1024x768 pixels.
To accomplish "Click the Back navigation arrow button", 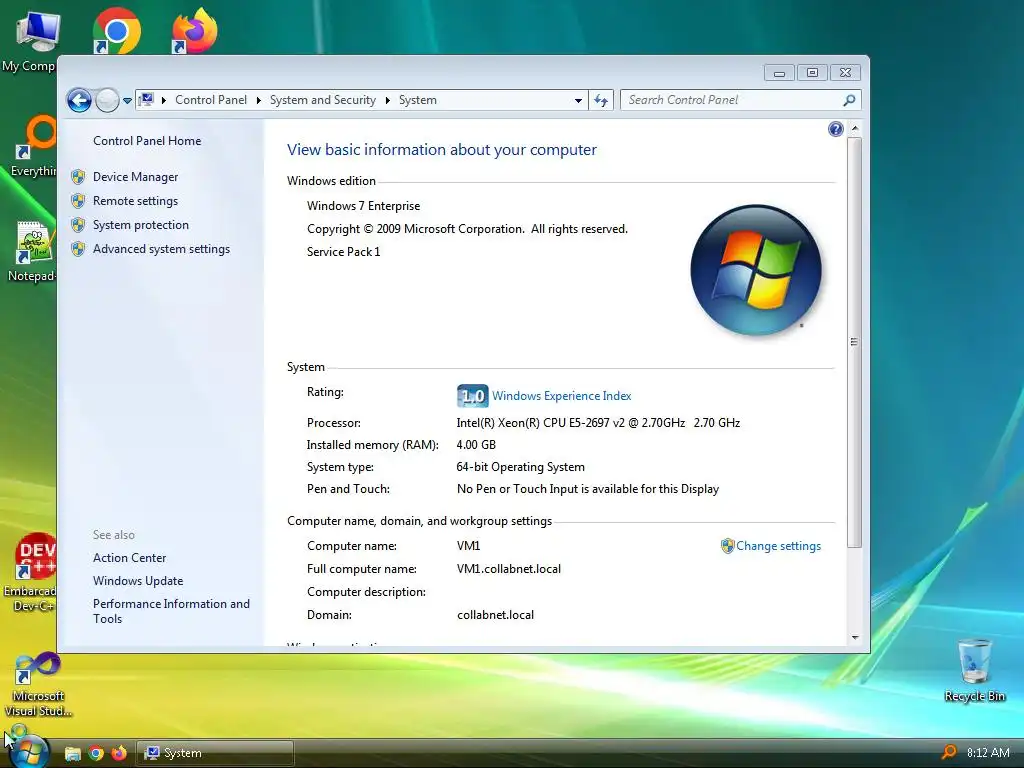I will [79, 100].
